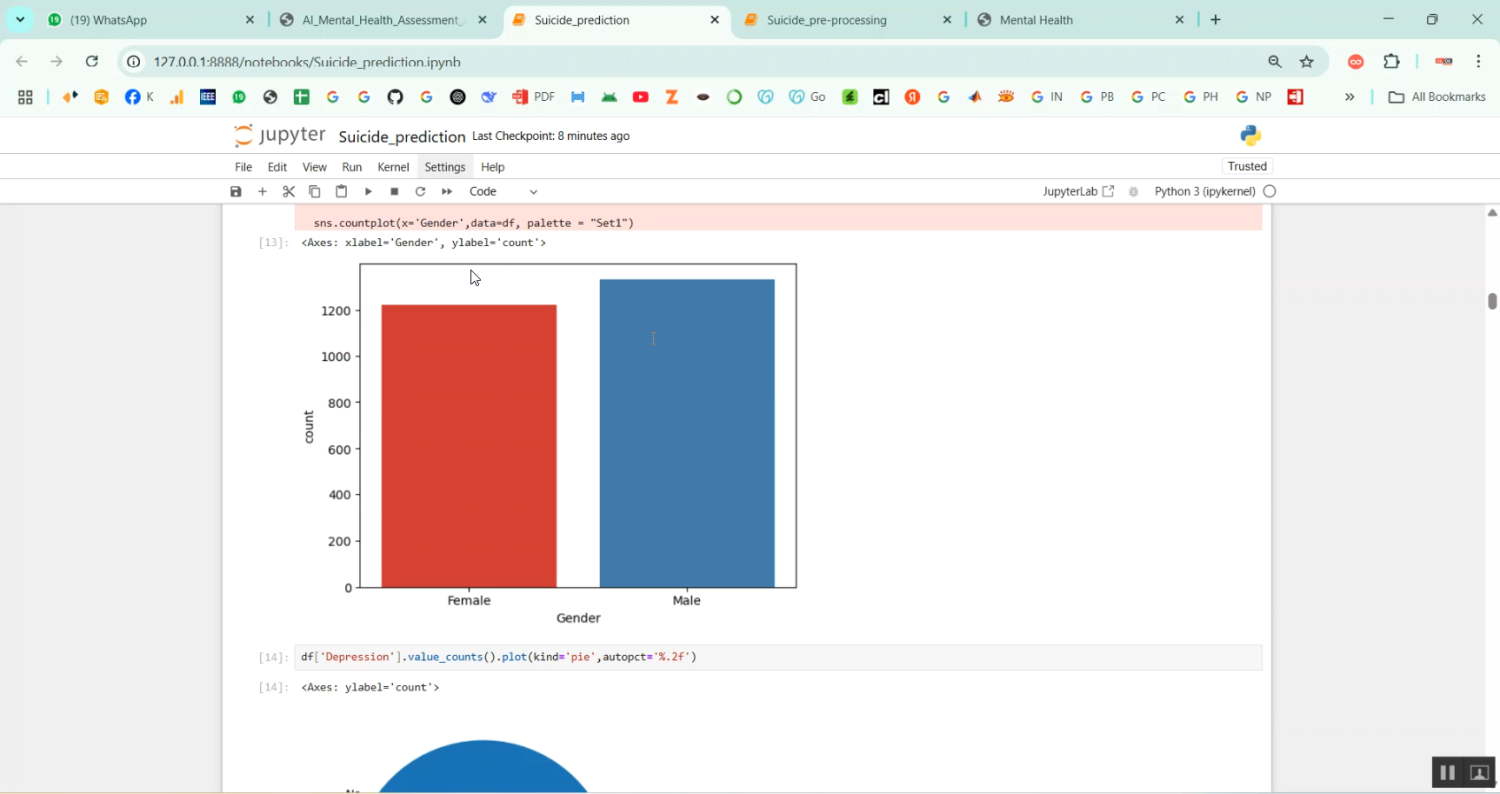Open the Code cell type dropdown
The image size is (1500, 794).
point(502,191)
